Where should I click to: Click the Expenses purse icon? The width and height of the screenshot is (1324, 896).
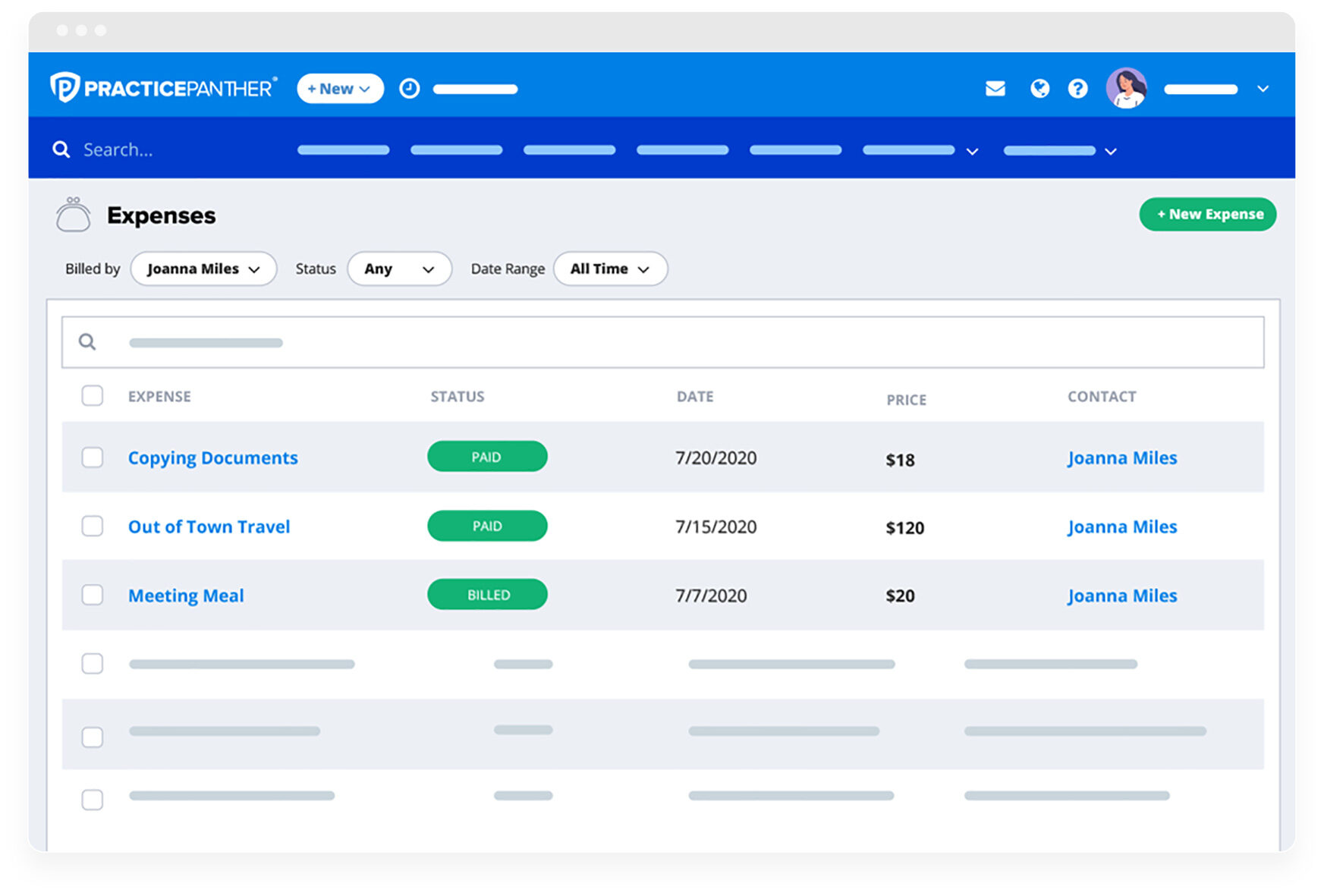click(x=74, y=215)
